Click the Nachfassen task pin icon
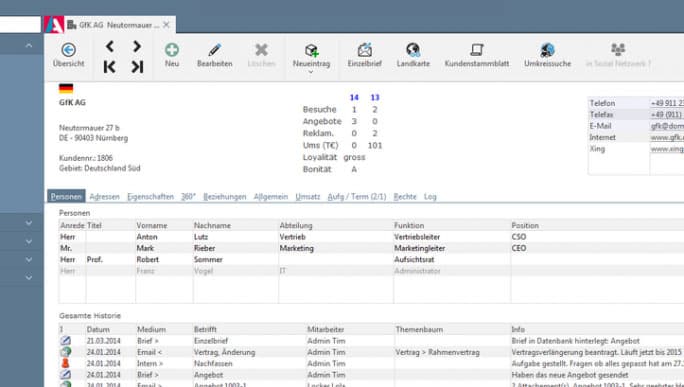 tap(65, 363)
